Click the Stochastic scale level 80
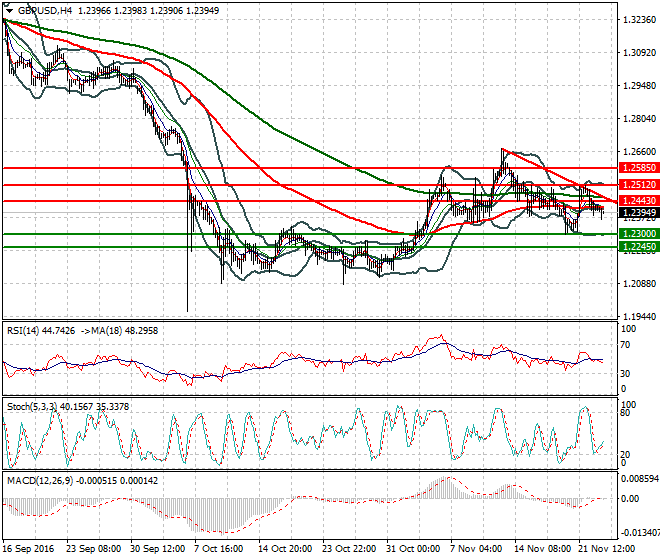Screen dimensions: 660x560 pyautogui.click(x=625, y=413)
